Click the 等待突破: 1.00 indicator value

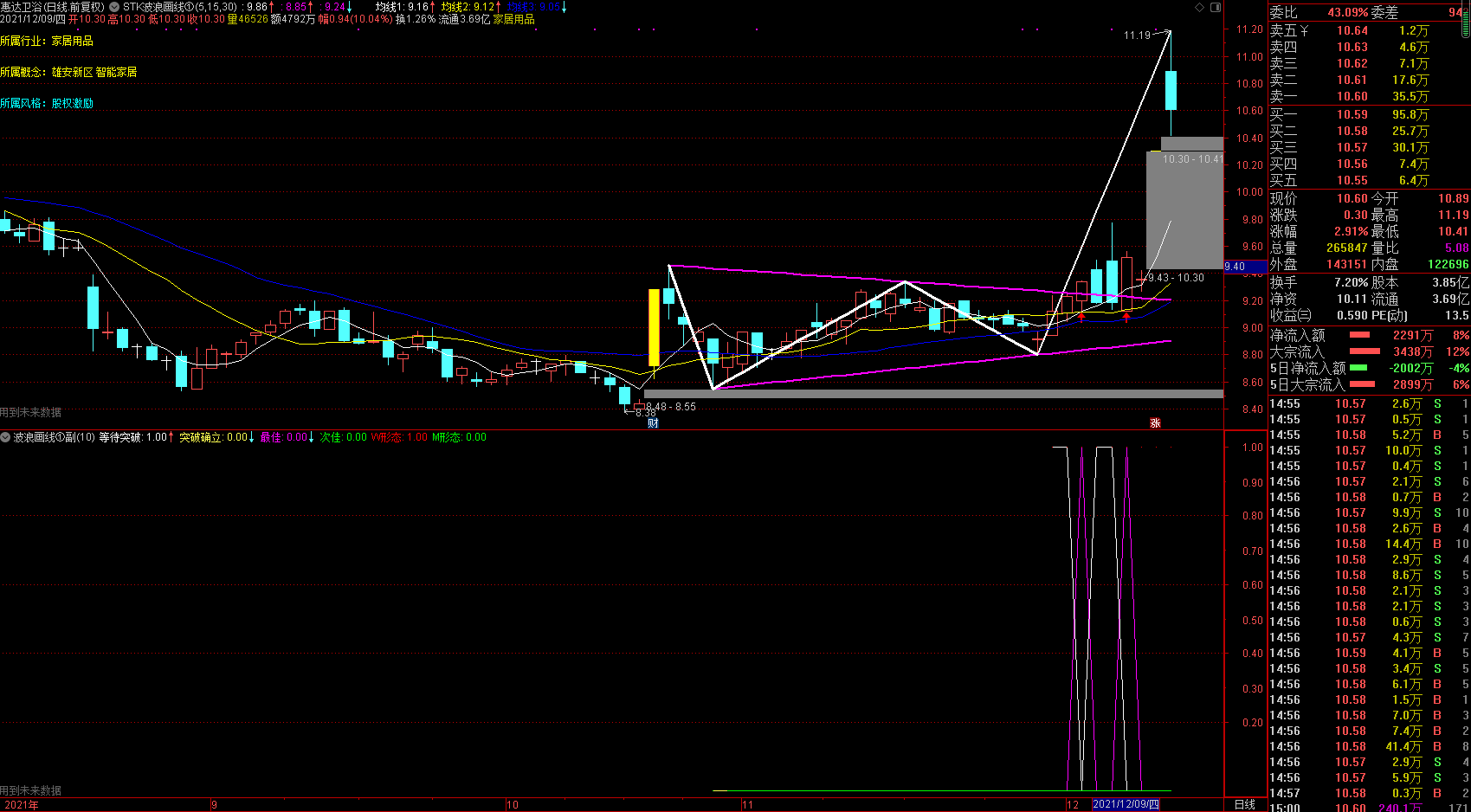point(136,438)
